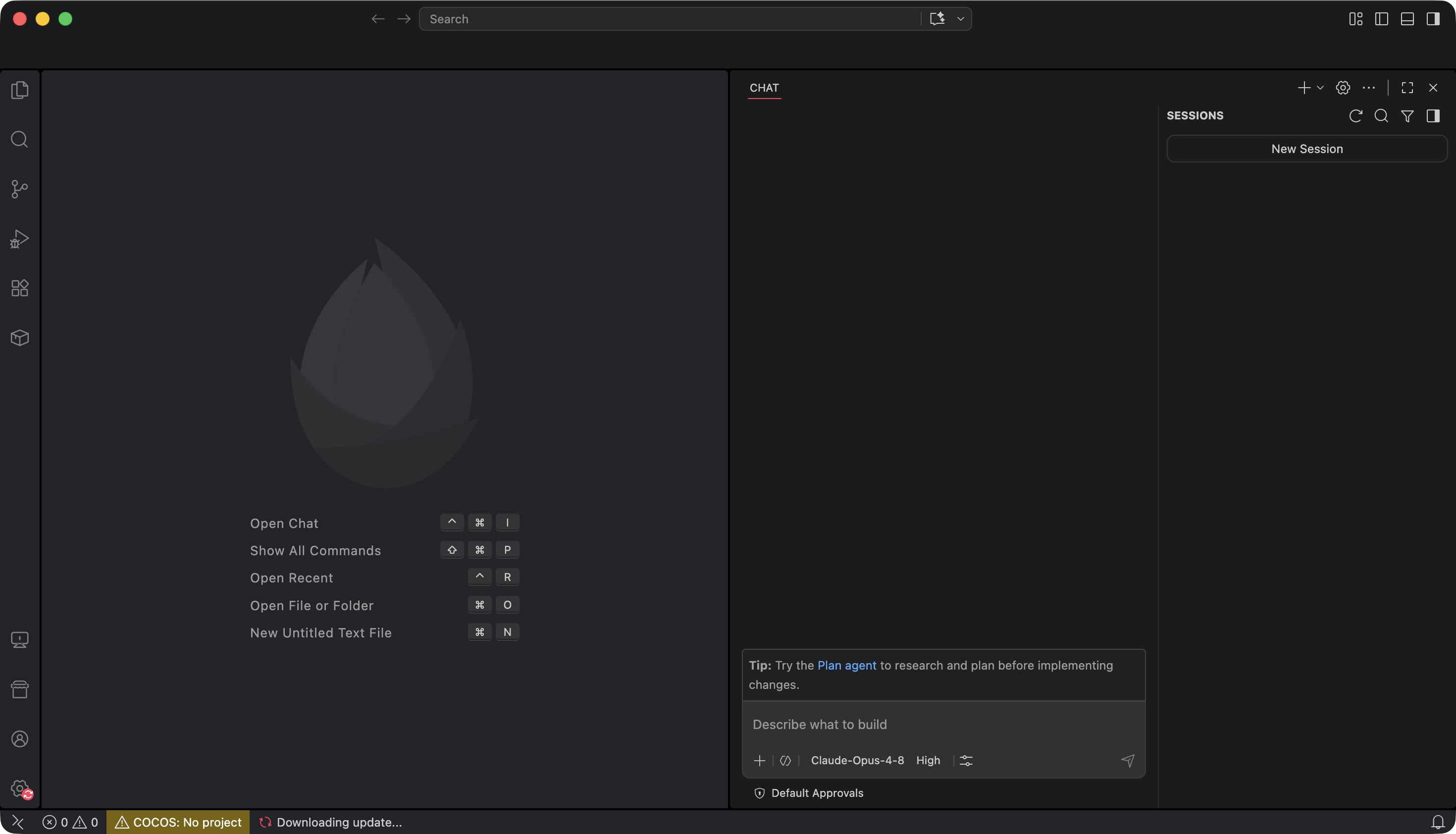Toggle the bottom panel
Viewport: 1456px width, 834px height.
point(1407,19)
